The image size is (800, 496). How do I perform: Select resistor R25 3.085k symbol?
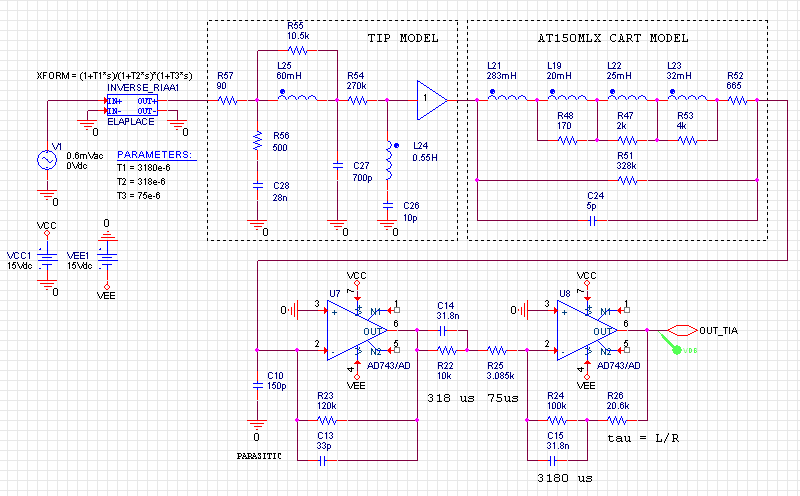497,350
